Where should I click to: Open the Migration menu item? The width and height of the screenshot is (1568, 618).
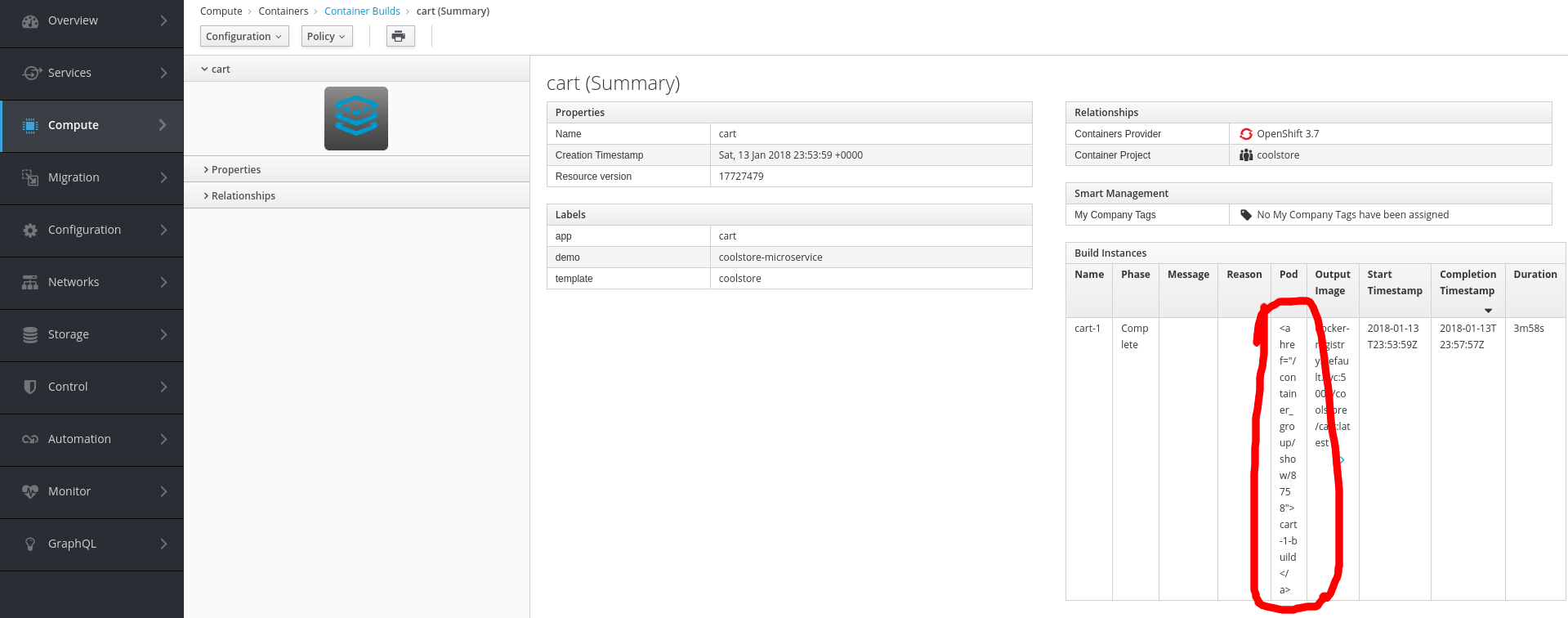point(92,177)
